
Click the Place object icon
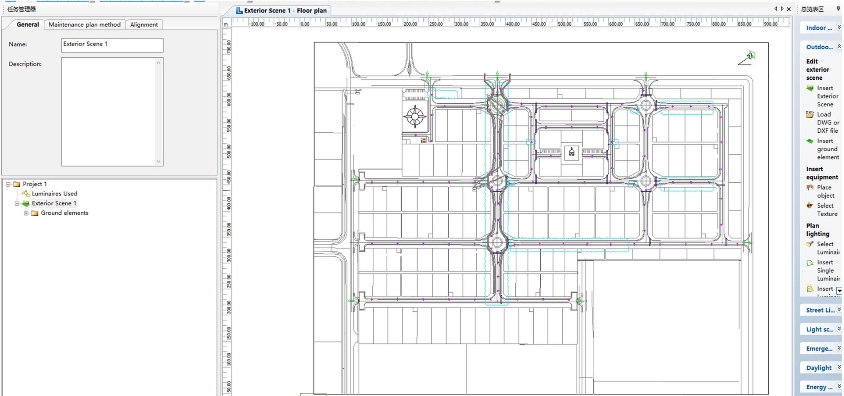[810, 188]
